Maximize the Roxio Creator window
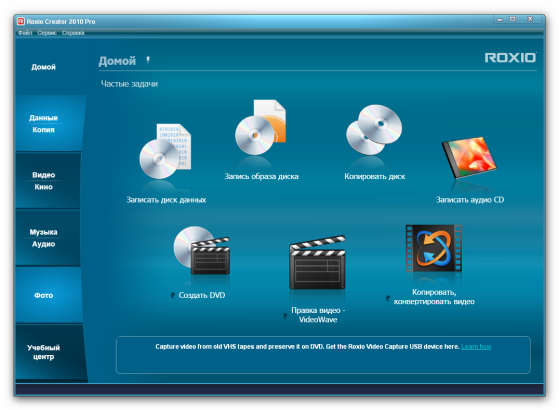The height and width of the screenshot is (410, 559). 513,19
